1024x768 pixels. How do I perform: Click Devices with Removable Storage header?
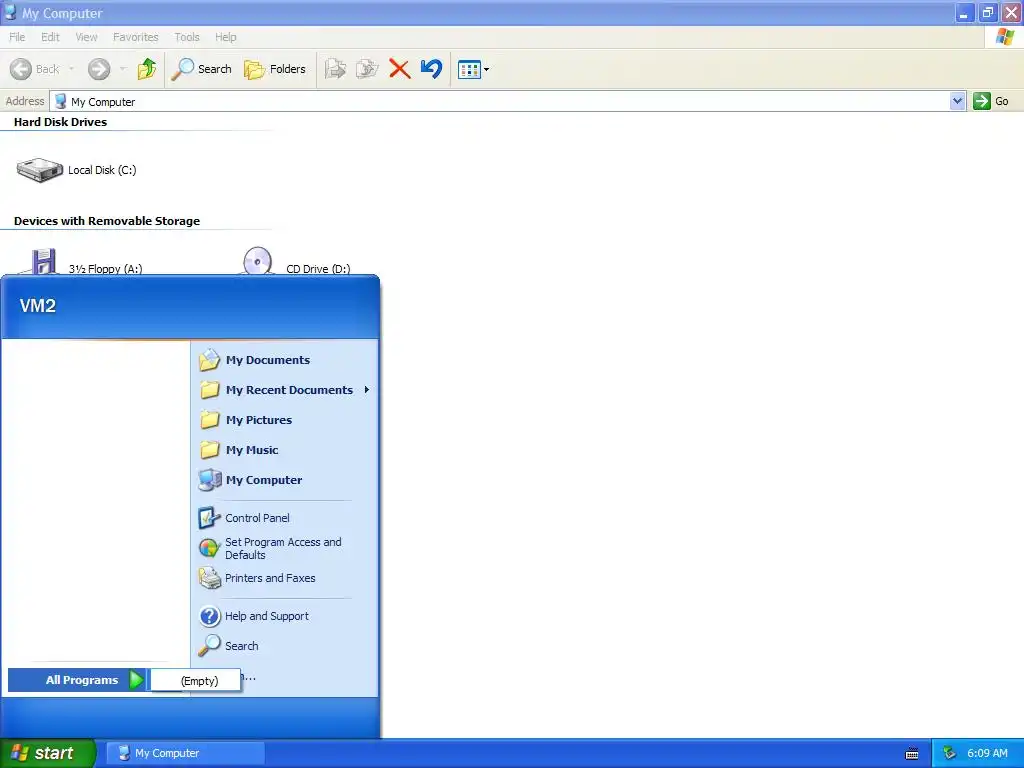tap(107, 221)
